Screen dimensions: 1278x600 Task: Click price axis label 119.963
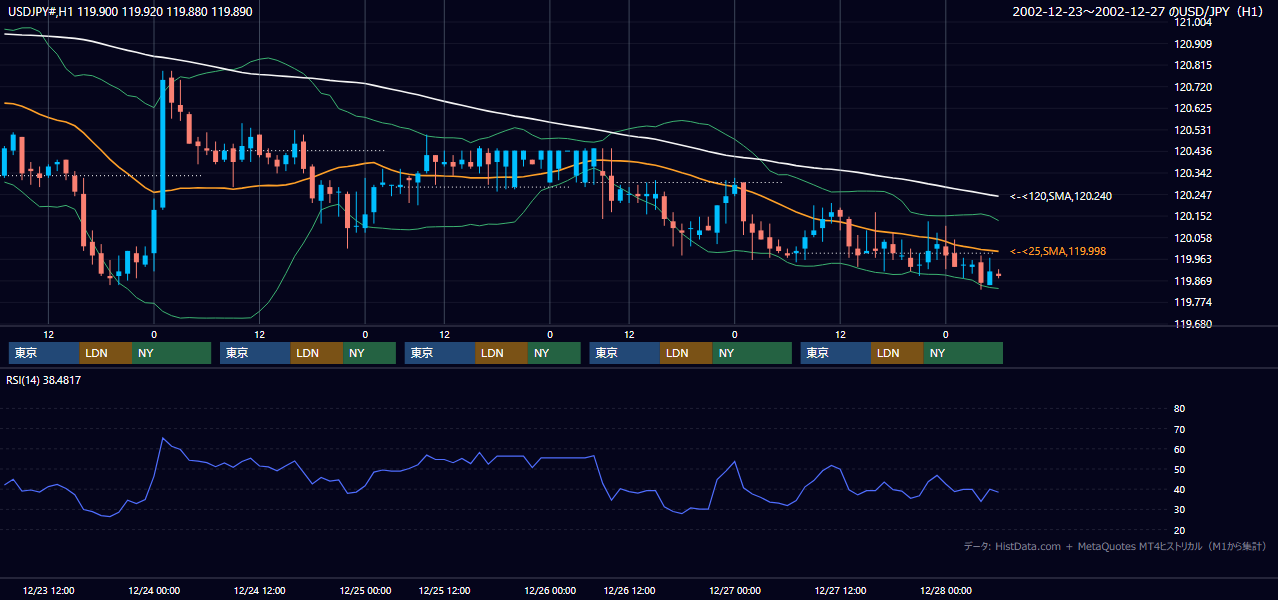click(1192, 259)
